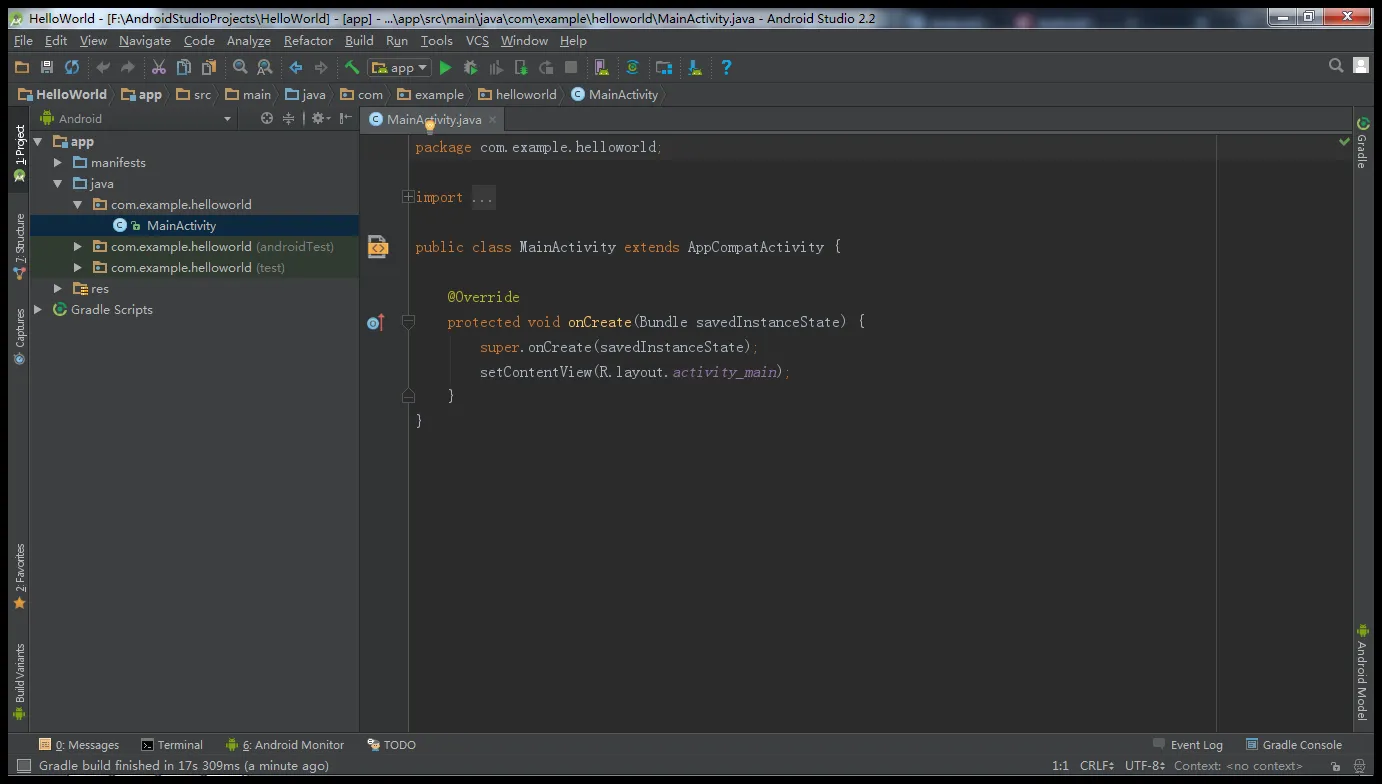Click the Make Project hammer icon
This screenshot has width=1382, height=784.
pos(352,68)
